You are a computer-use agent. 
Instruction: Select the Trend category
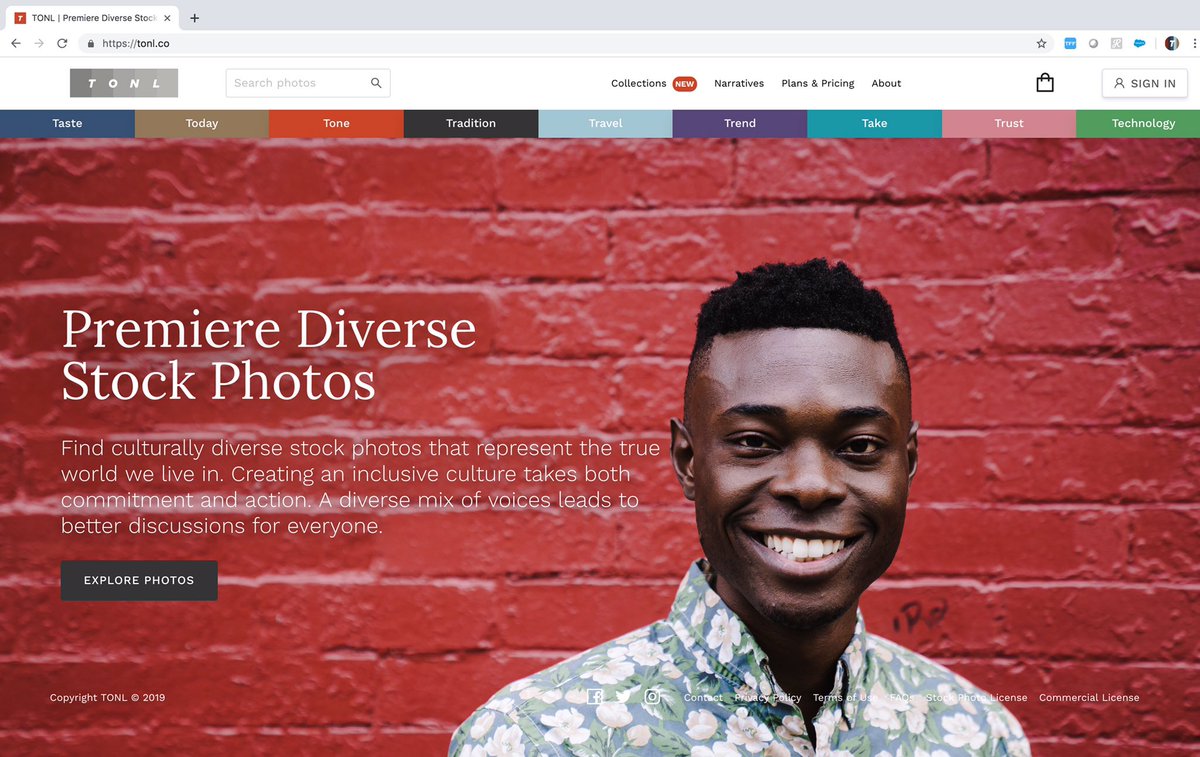click(740, 123)
